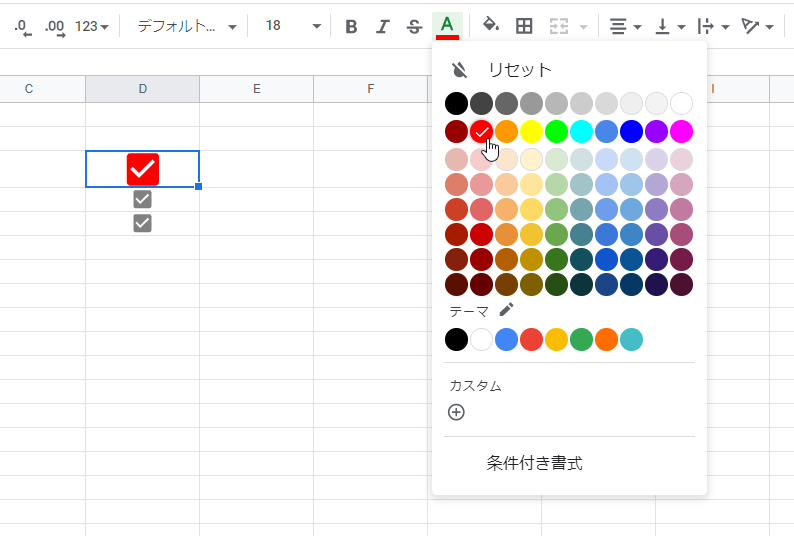Image resolution: width=794 pixels, height=536 pixels.
Task: Toggle the first gray checkbox below red one
Action: pos(142,199)
